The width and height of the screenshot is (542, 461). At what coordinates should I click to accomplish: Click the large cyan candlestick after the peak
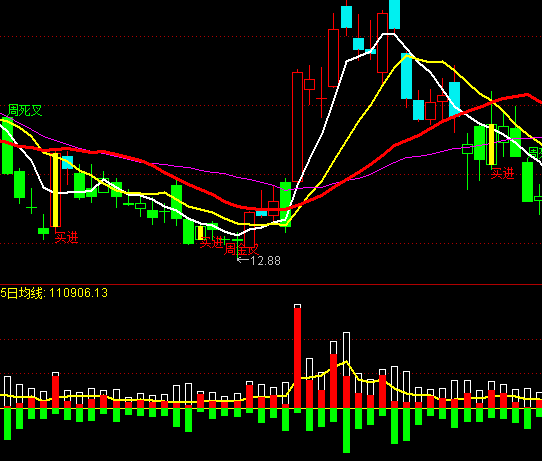(406, 76)
